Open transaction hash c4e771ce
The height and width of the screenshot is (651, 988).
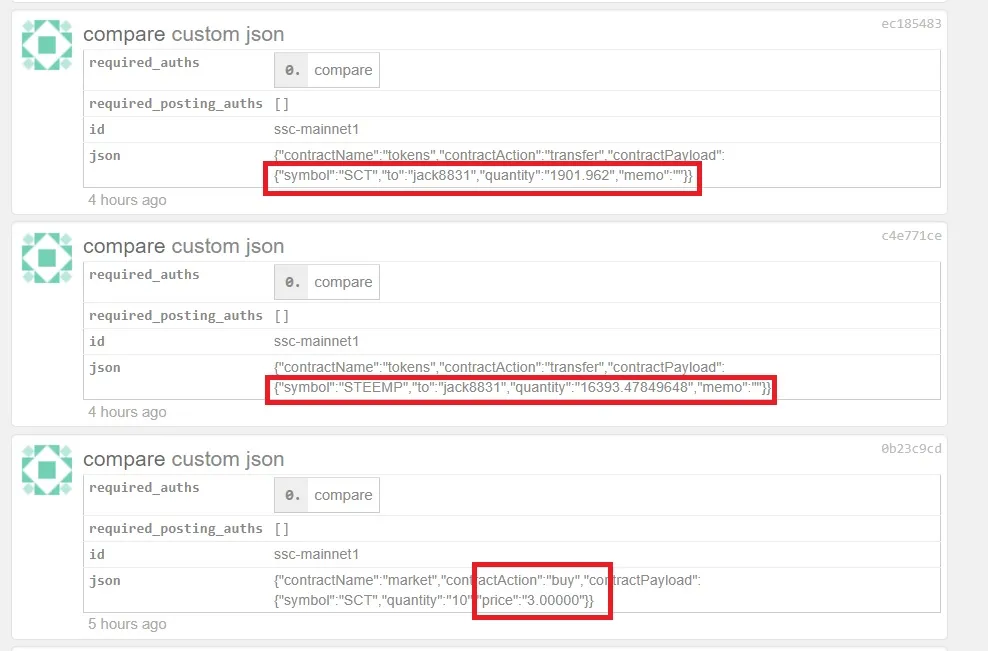[x=911, y=235]
